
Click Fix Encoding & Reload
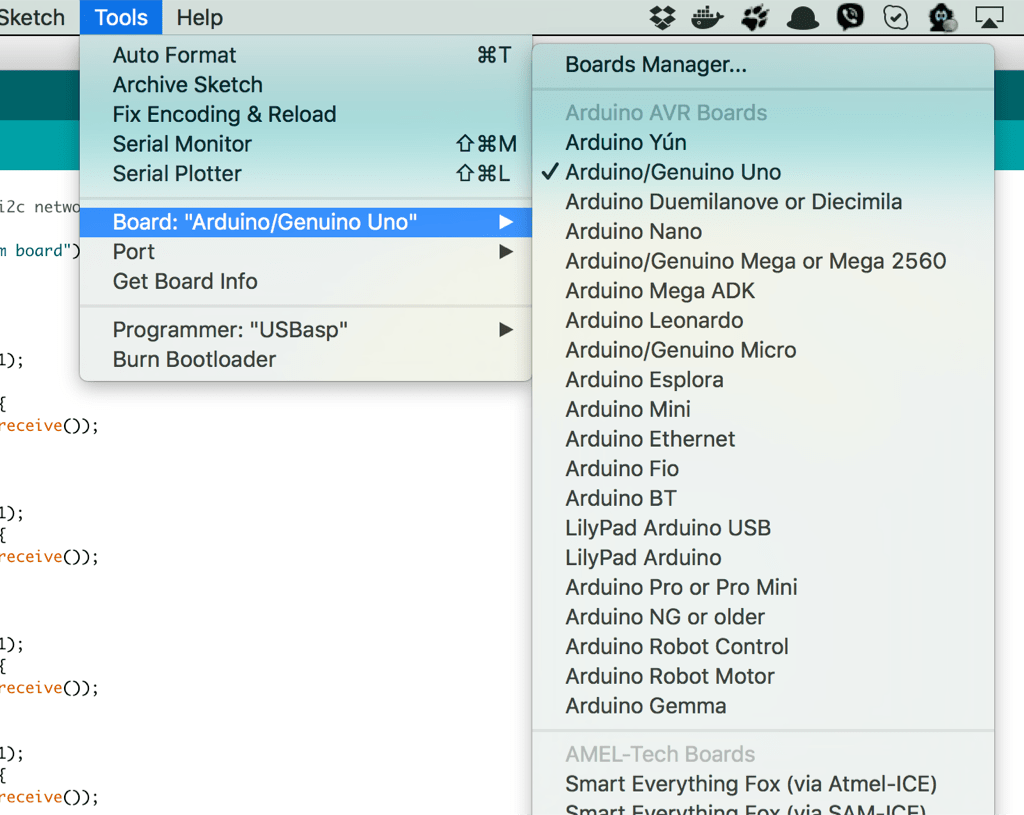306,114
